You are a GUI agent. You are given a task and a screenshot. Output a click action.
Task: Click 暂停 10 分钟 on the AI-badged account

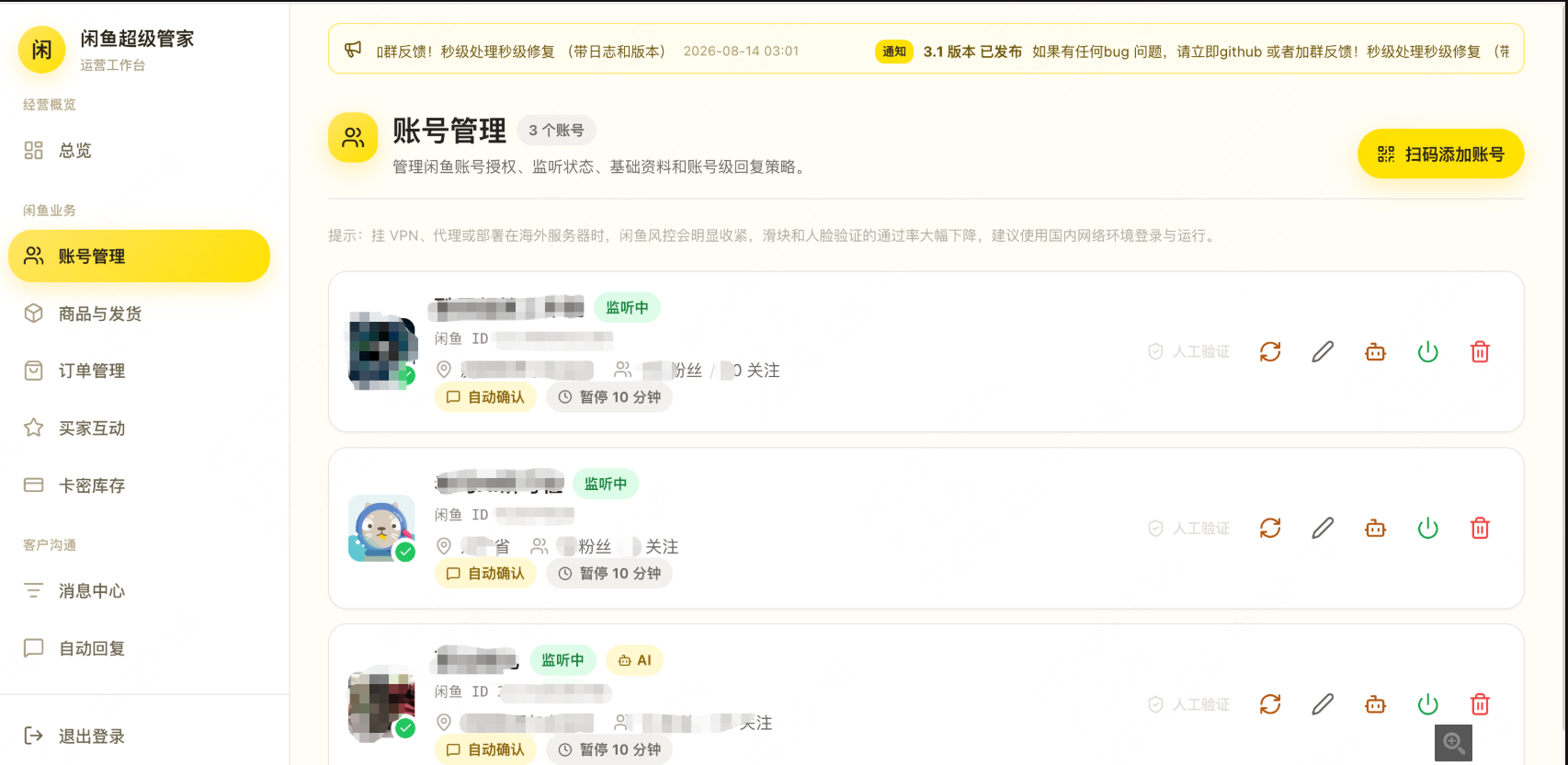609,750
